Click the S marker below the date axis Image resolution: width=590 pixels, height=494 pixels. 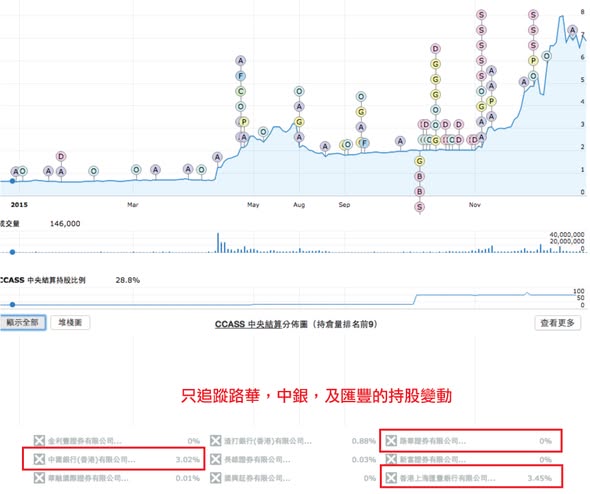coord(420,207)
